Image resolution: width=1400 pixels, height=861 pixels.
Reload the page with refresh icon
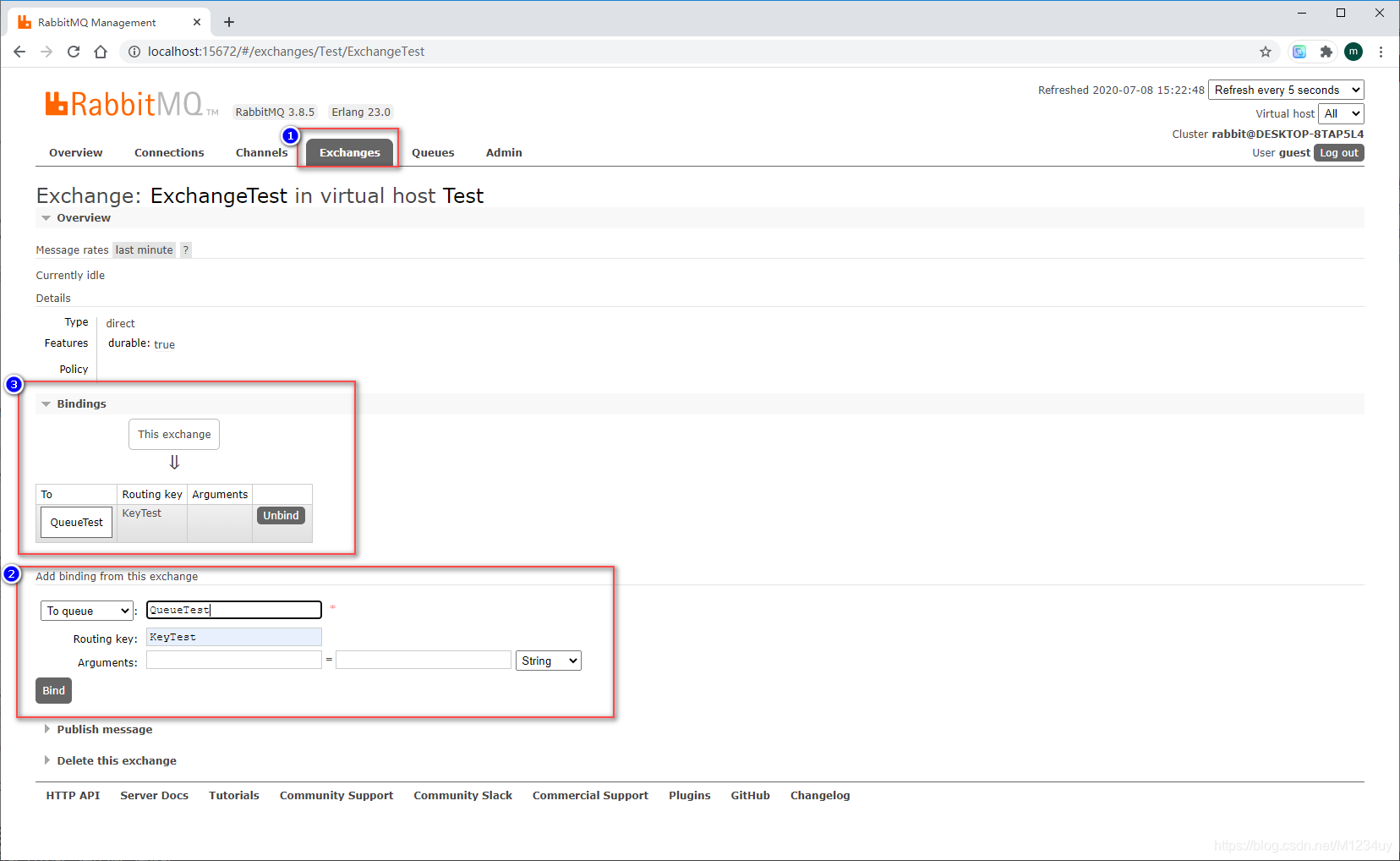[74, 52]
